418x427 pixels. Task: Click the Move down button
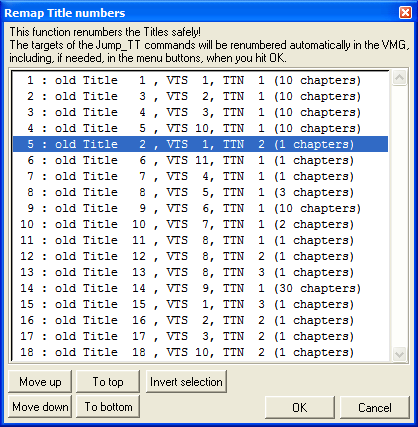coord(40,407)
